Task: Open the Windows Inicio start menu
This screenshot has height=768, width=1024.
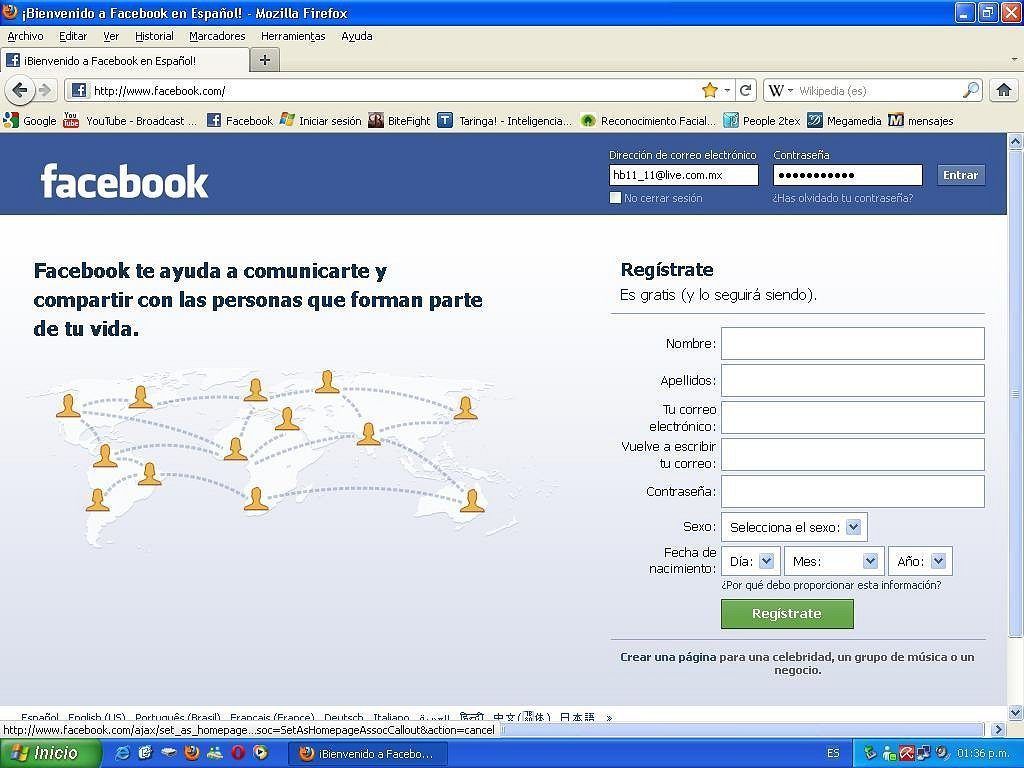Action: 50,753
